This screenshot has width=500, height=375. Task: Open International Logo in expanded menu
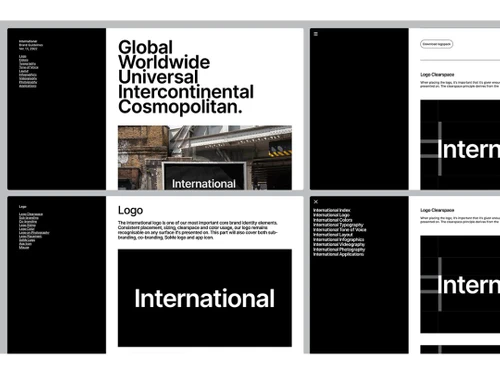pyautogui.click(x=331, y=215)
